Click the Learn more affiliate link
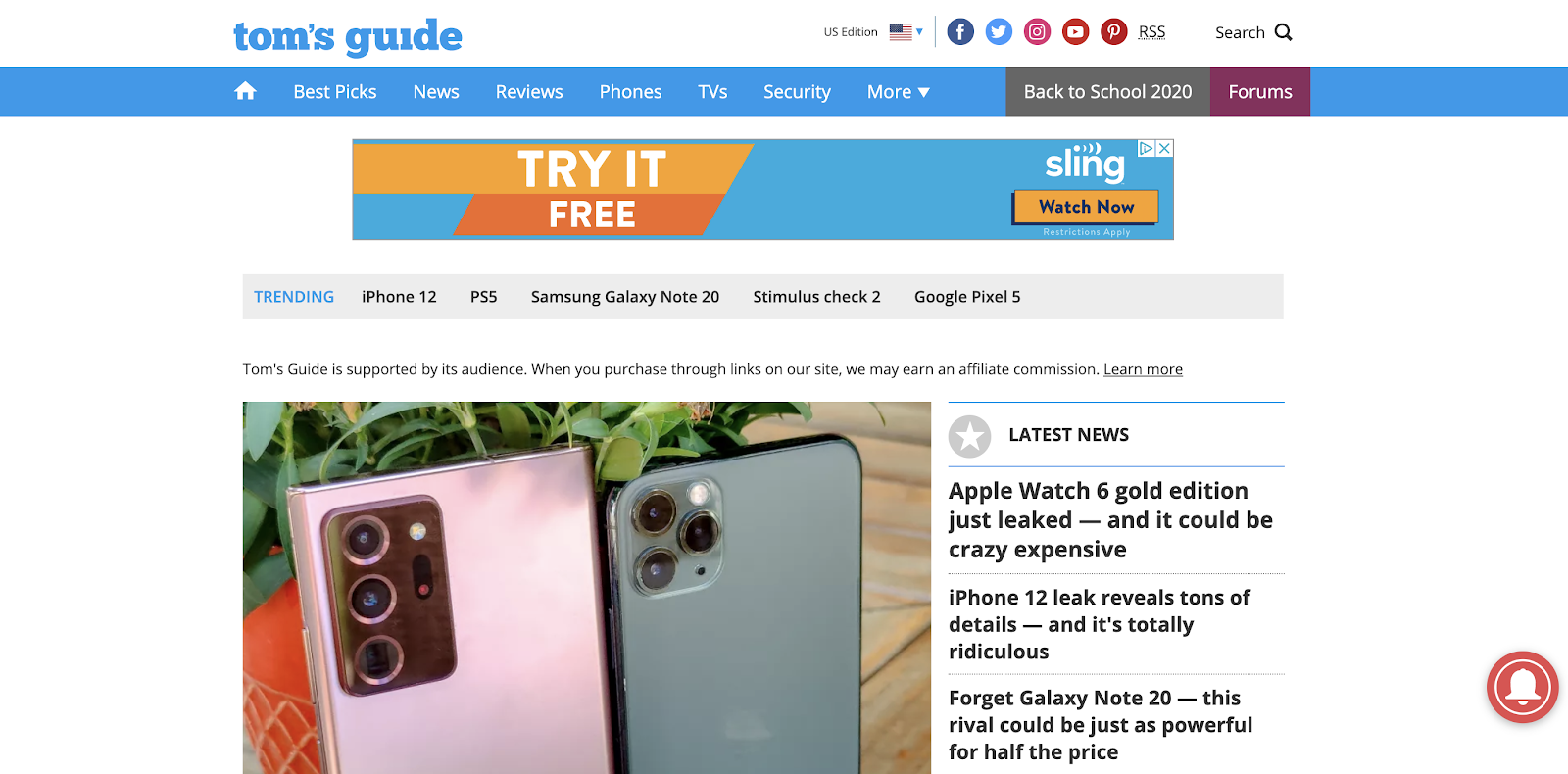The width and height of the screenshot is (1568, 774). click(x=1143, y=369)
